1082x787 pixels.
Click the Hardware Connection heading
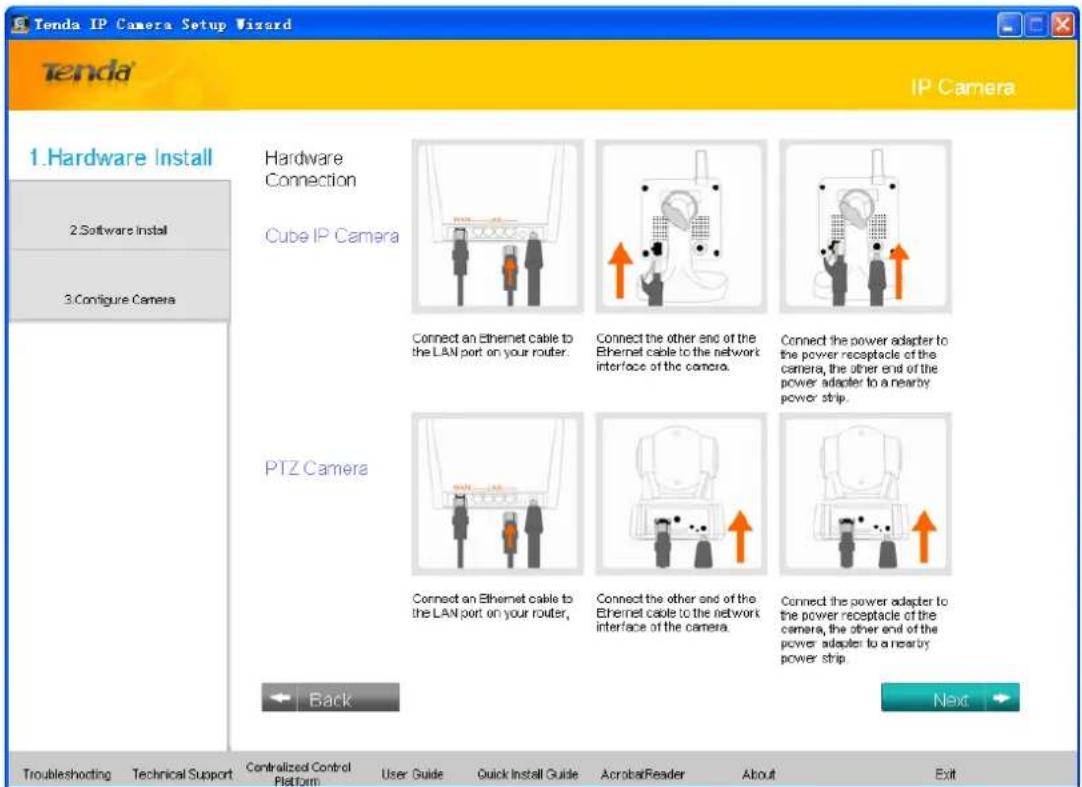[311, 169]
